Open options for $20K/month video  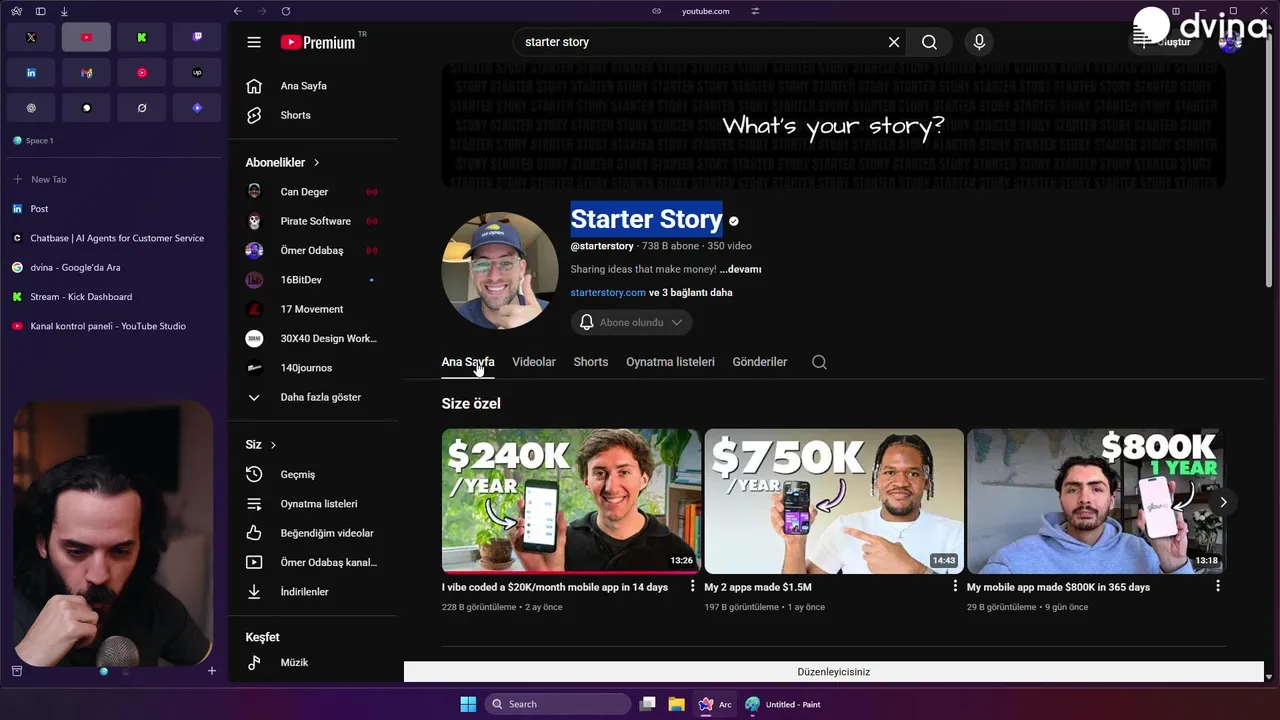point(692,586)
